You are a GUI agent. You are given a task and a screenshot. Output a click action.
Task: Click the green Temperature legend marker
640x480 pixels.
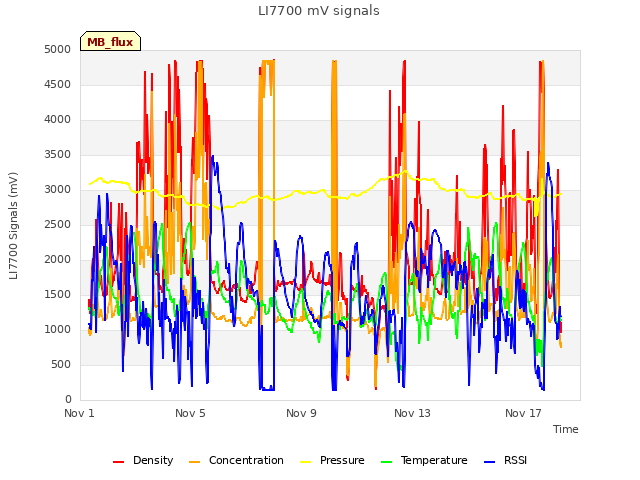(x=386, y=462)
